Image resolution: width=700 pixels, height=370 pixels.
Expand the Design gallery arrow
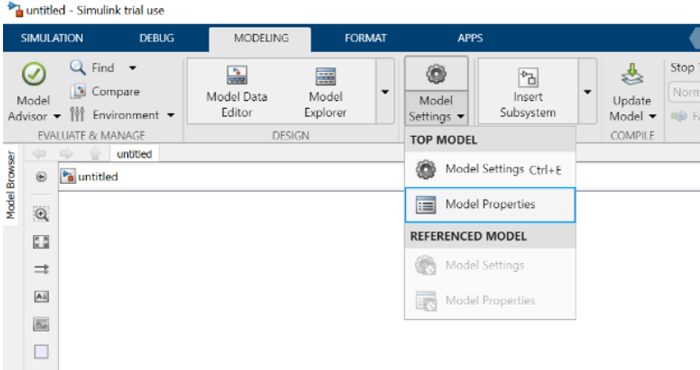coord(385,91)
